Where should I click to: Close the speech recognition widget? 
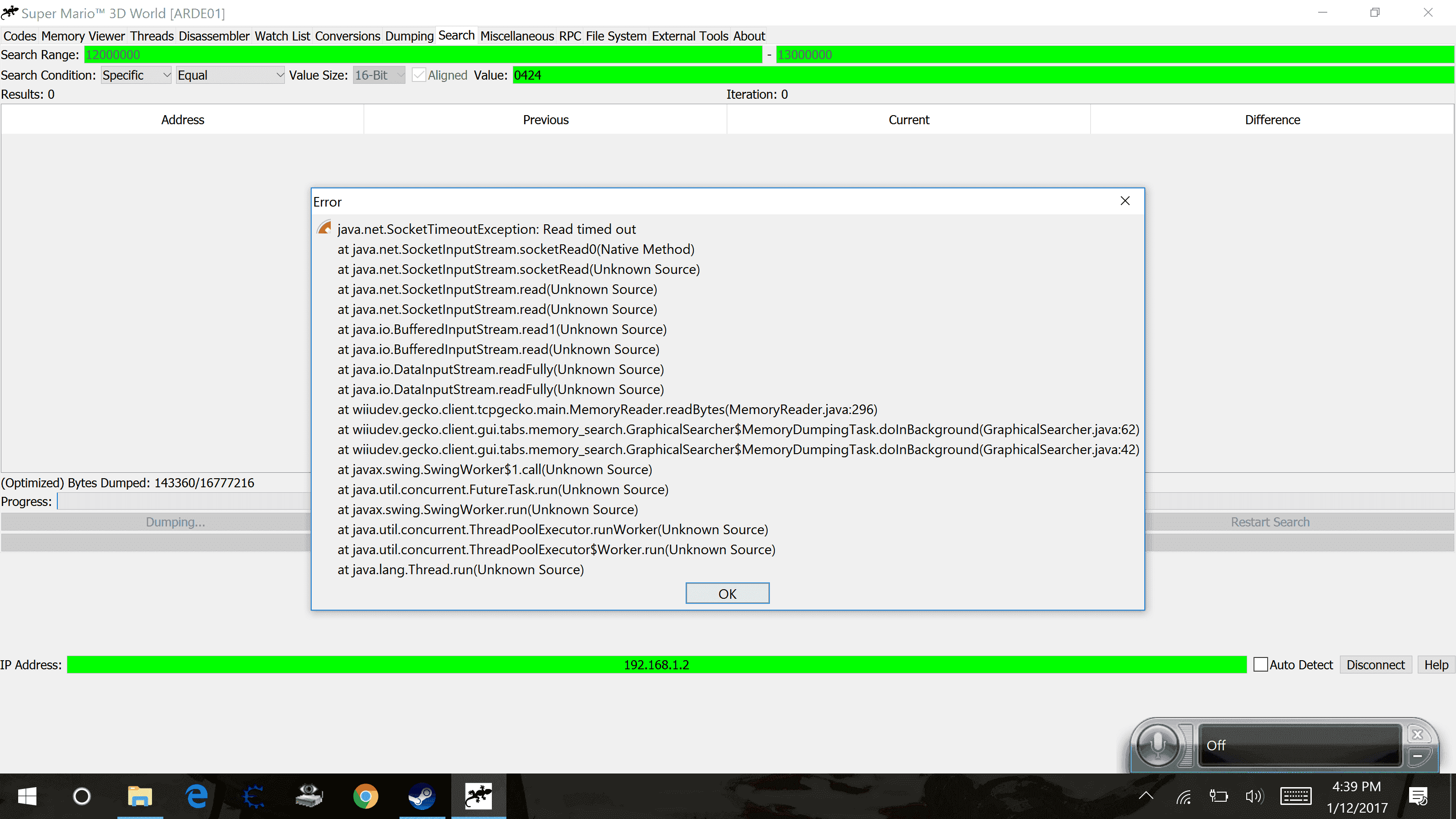tap(1418, 735)
